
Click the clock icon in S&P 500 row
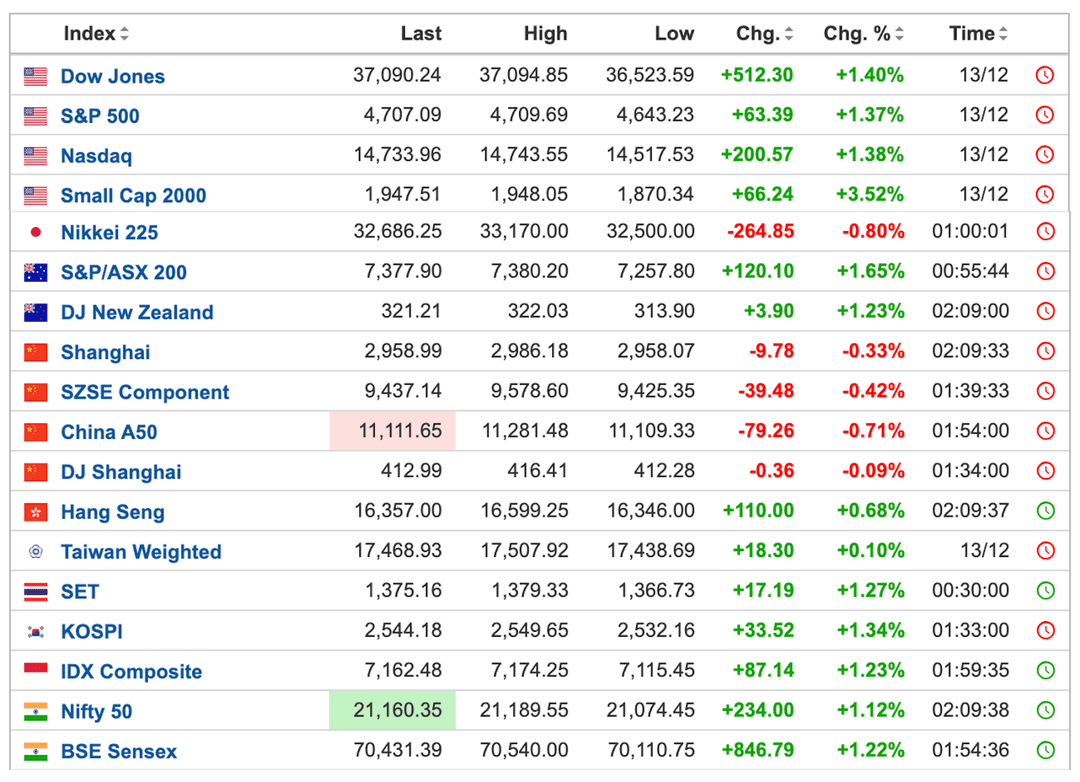[1045, 115]
